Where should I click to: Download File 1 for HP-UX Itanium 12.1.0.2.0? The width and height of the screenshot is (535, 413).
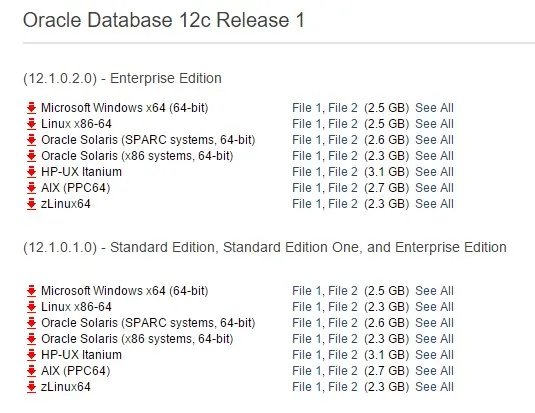[x=306, y=172]
